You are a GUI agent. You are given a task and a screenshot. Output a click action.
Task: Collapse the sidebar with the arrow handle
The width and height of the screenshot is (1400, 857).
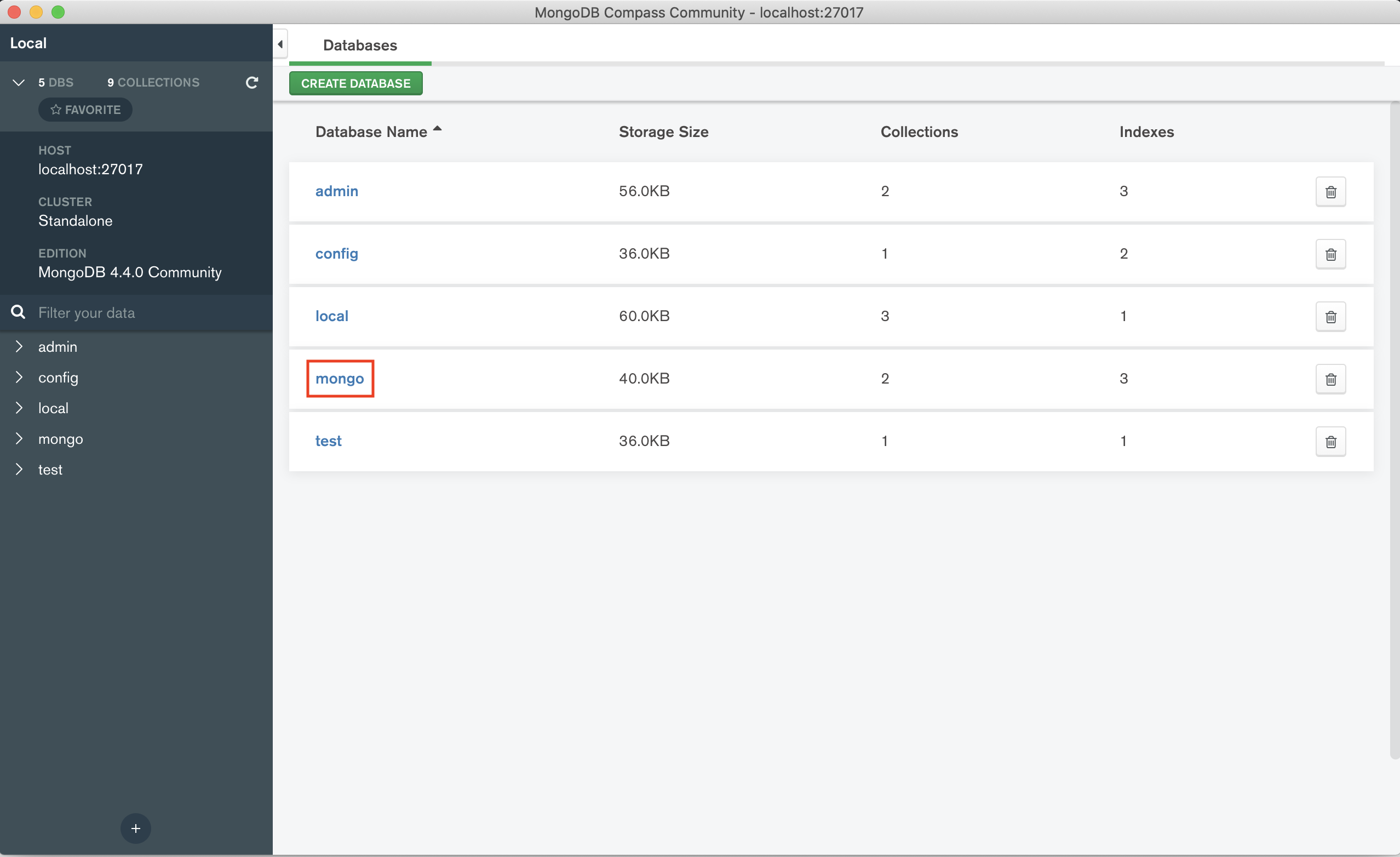280,44
